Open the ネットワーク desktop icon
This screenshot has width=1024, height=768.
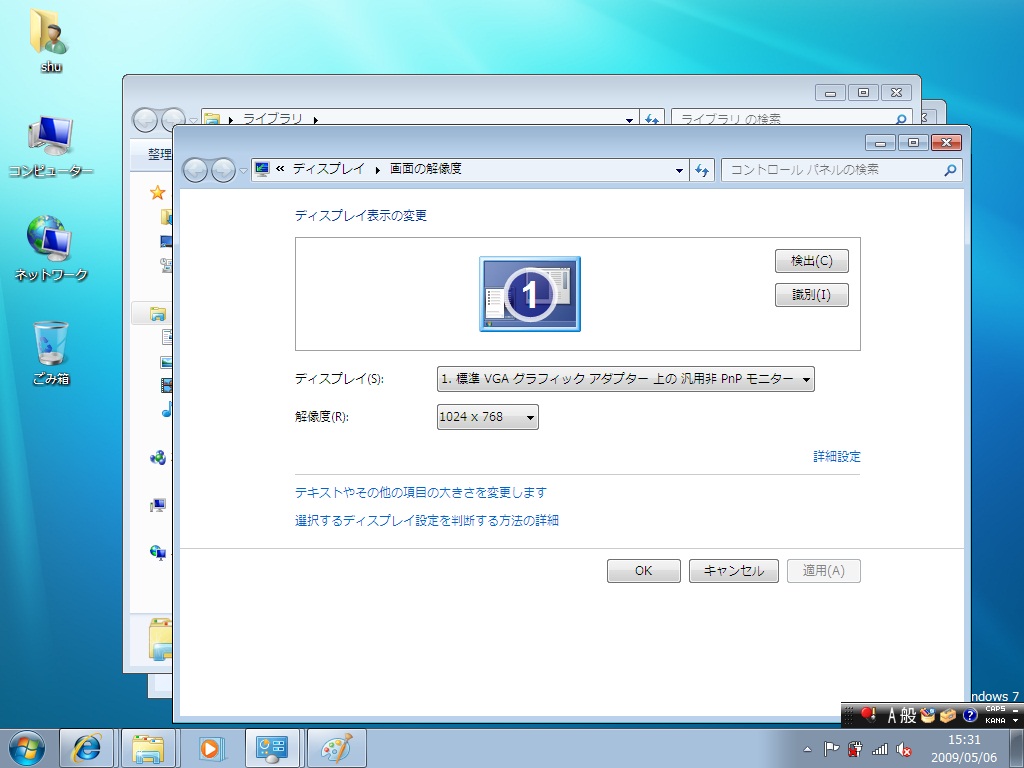50,248
